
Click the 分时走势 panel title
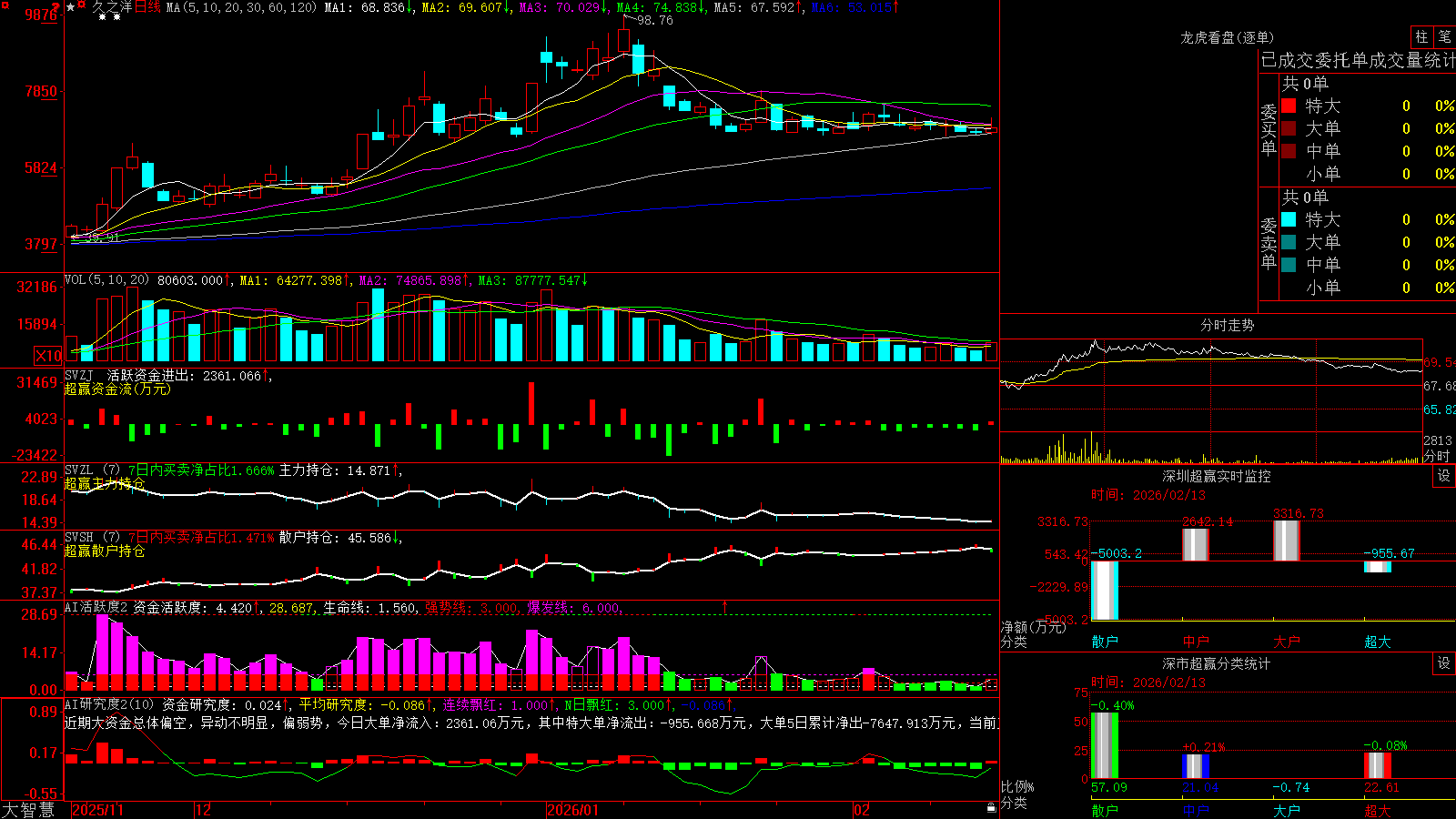(x=1228, y=325)
